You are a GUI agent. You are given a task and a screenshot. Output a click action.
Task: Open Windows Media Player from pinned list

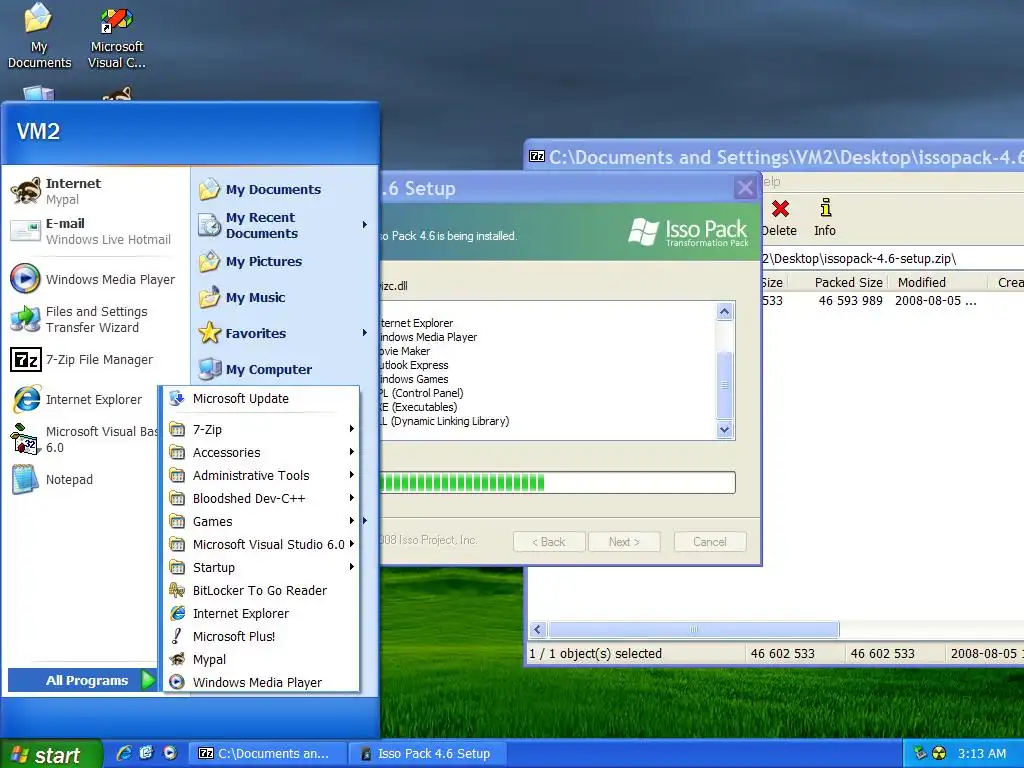95,279
